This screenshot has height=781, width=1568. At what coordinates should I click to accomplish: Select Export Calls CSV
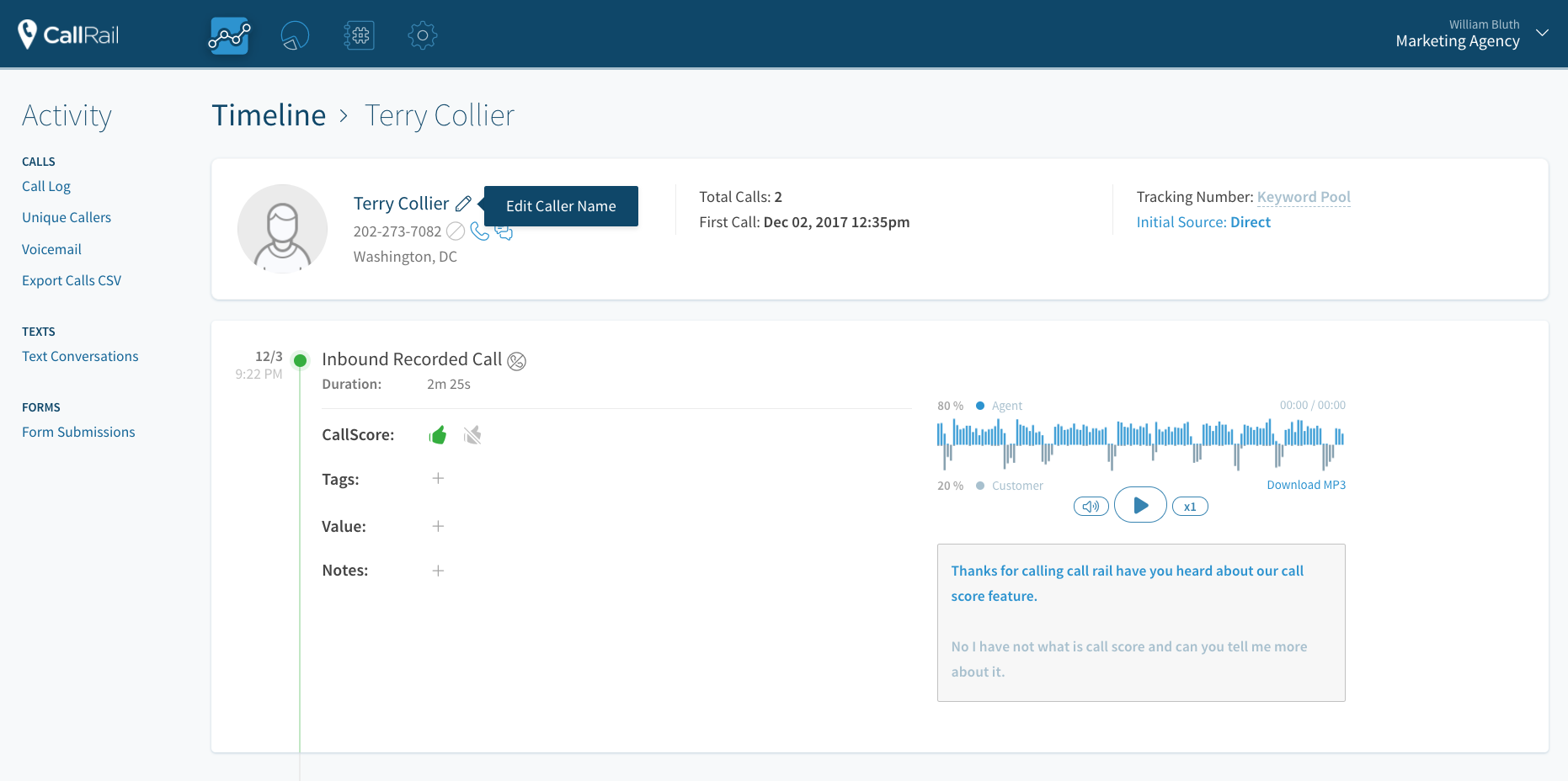click(72, 280)
